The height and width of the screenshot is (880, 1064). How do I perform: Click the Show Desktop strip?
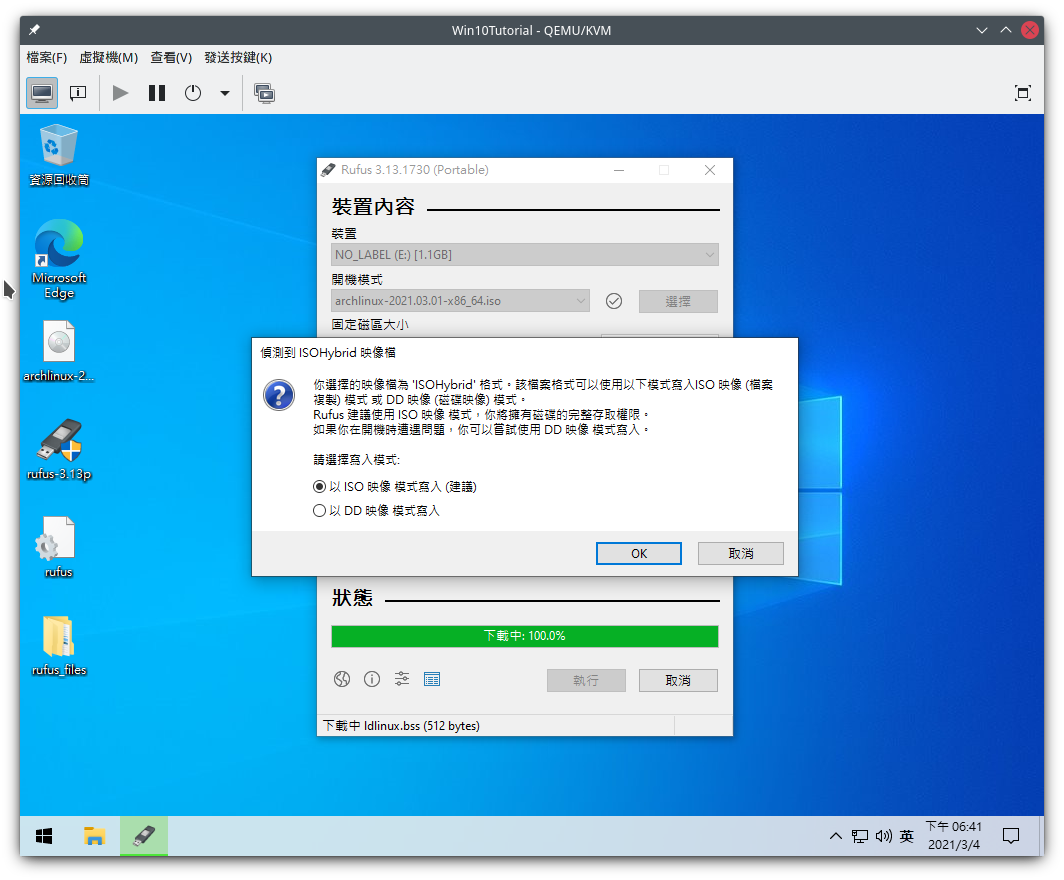tap(1041, 837)
